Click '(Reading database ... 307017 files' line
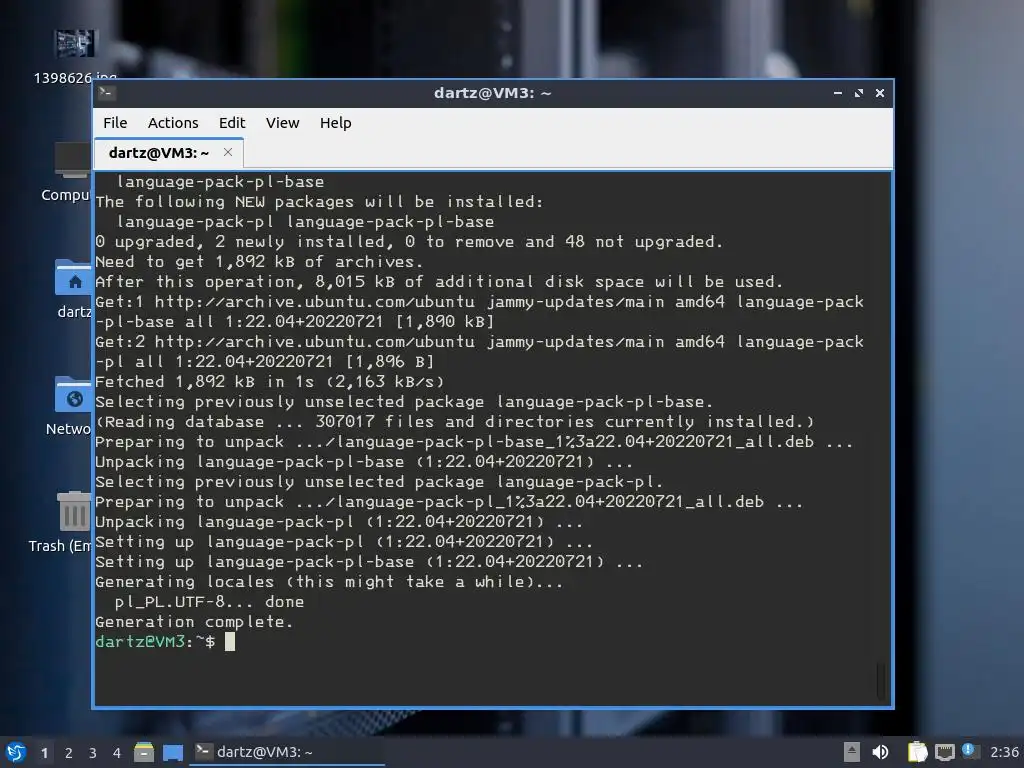The image size is (1024, 768). [455, 422]
